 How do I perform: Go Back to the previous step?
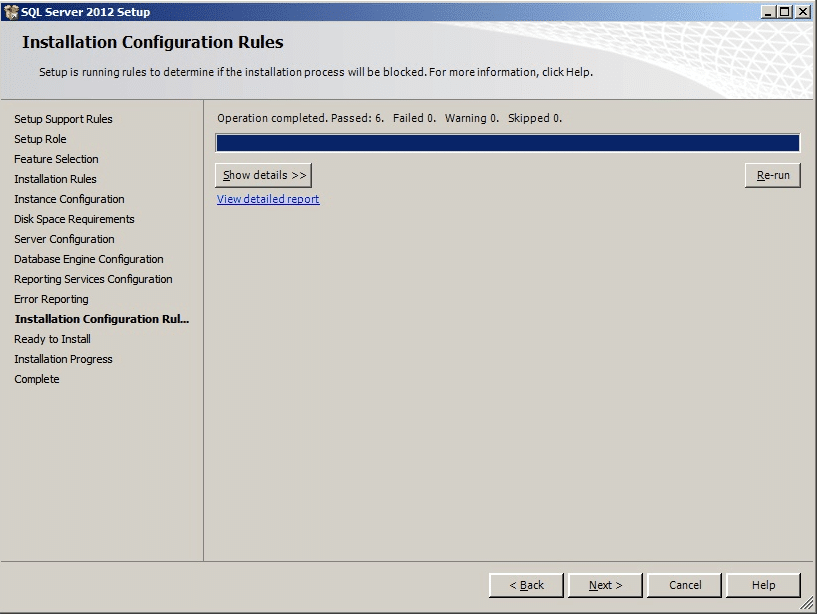[526, 585]
